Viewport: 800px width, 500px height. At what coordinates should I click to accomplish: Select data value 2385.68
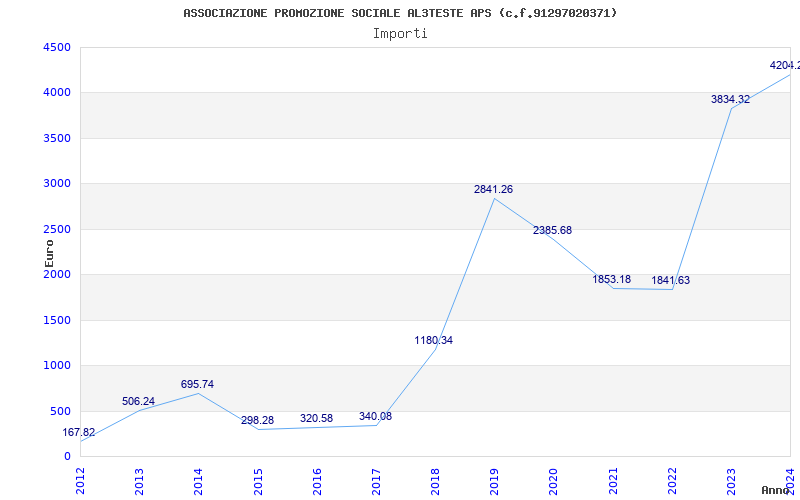[553, 231]
